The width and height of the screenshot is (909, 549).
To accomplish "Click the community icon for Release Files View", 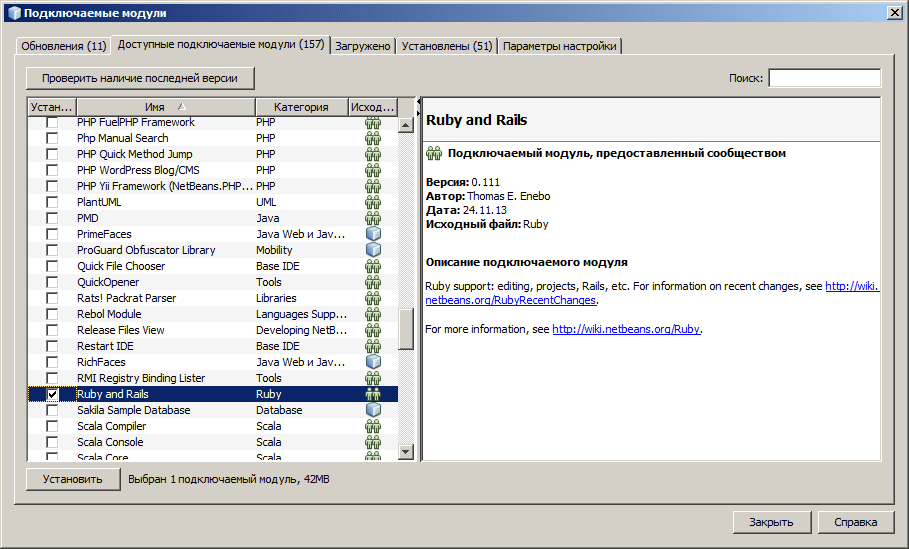I will [x=373, y=330].
